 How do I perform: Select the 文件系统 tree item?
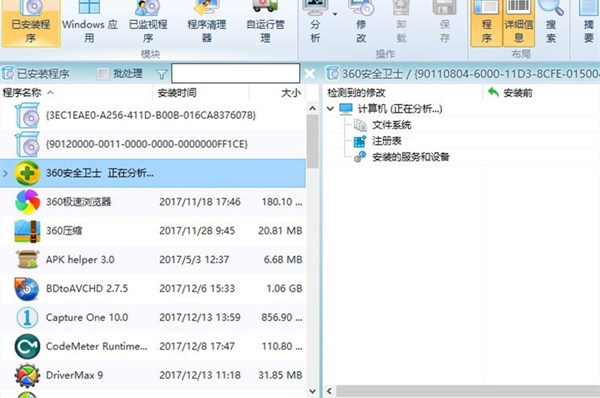(x=391, y=125)
